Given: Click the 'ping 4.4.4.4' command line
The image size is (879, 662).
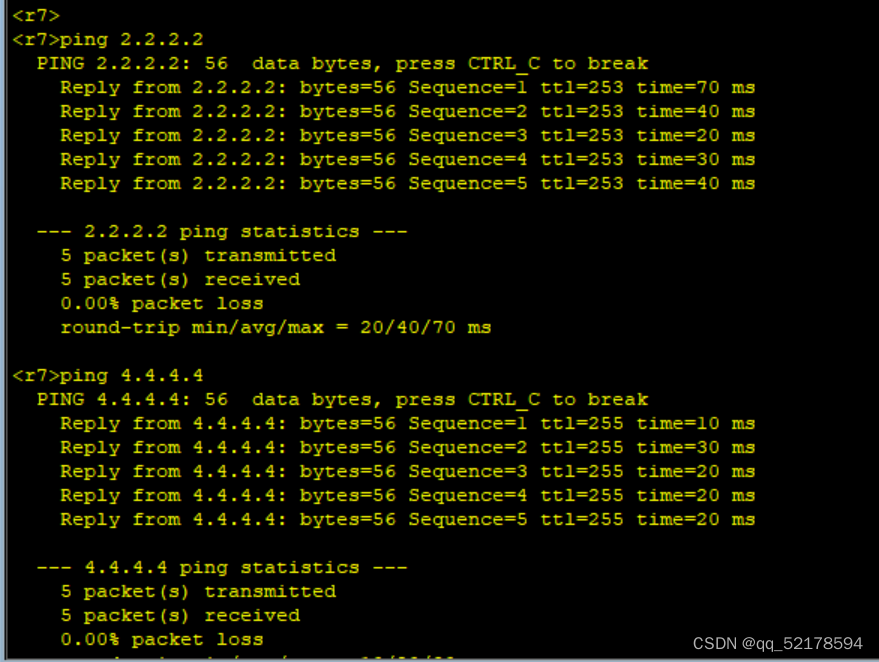Looking at the screenshot, I should (x=108, y=376).
